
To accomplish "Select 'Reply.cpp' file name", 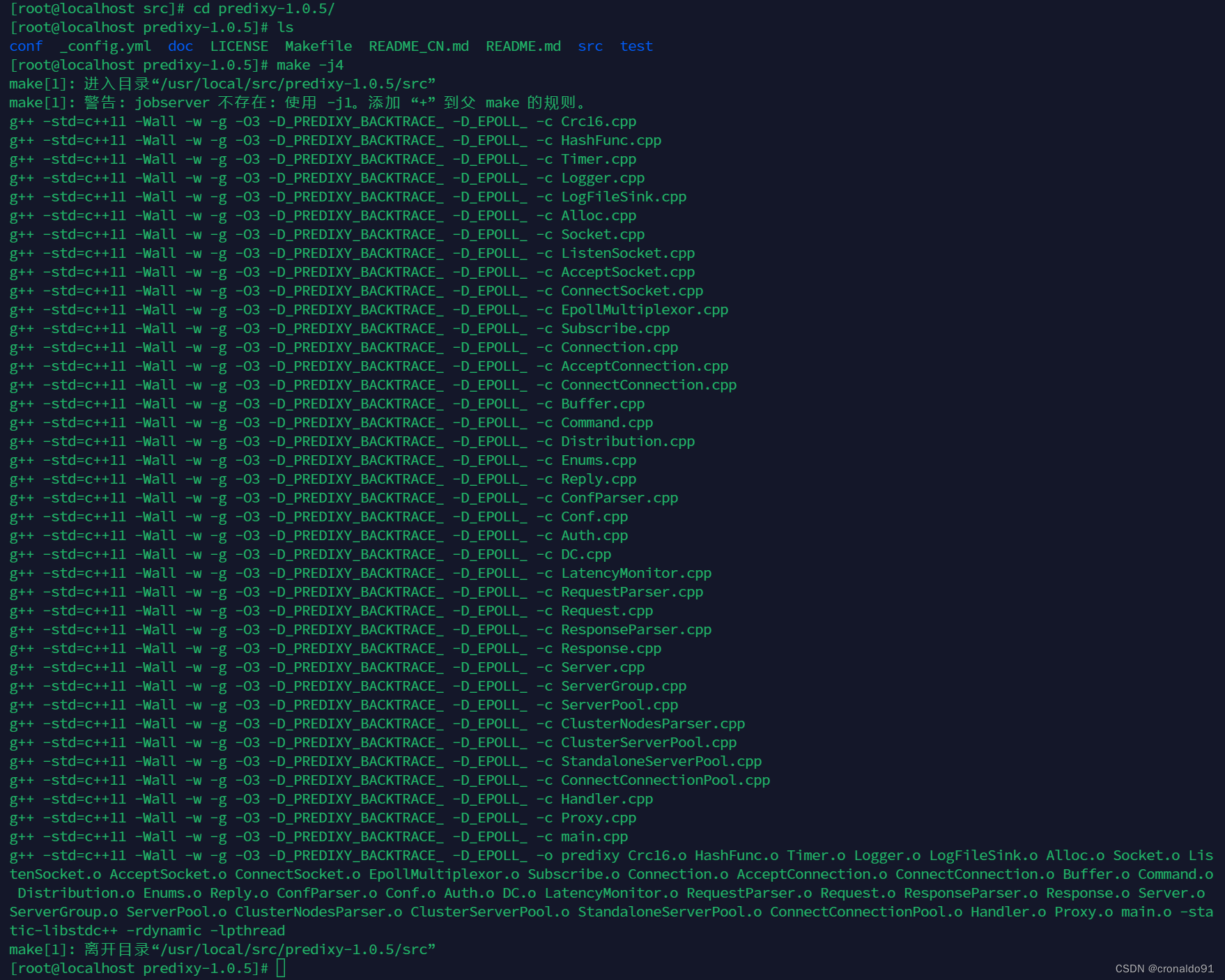I will click(599, 479).
